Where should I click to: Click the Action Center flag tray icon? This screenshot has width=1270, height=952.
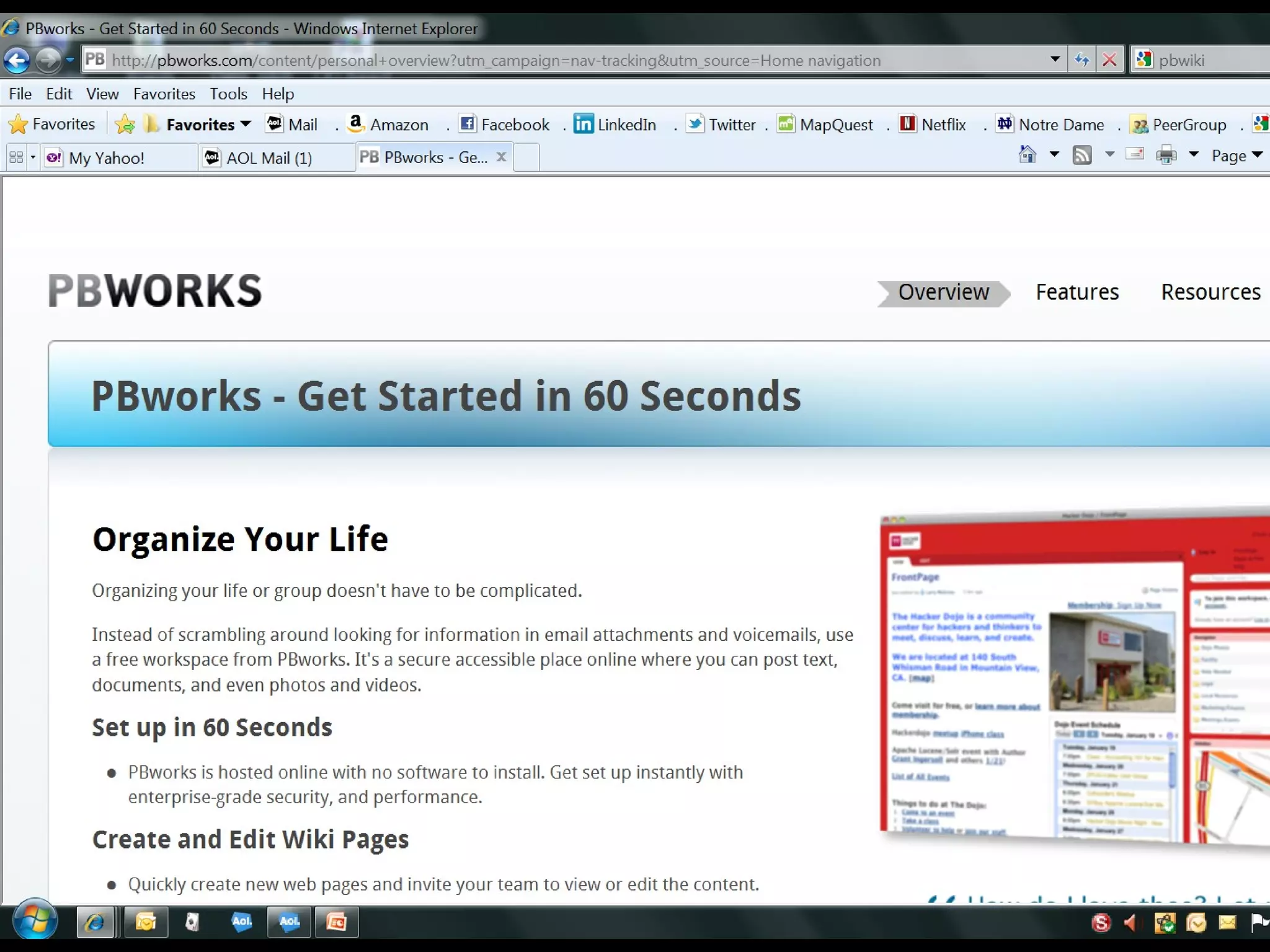pos(1261,923)
